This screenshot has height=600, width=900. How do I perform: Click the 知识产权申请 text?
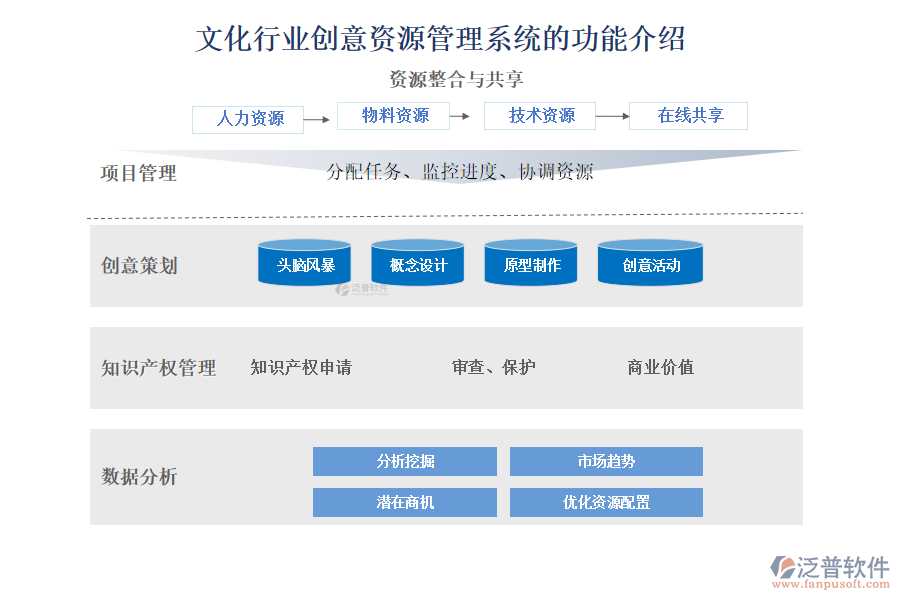click(301, 367)
